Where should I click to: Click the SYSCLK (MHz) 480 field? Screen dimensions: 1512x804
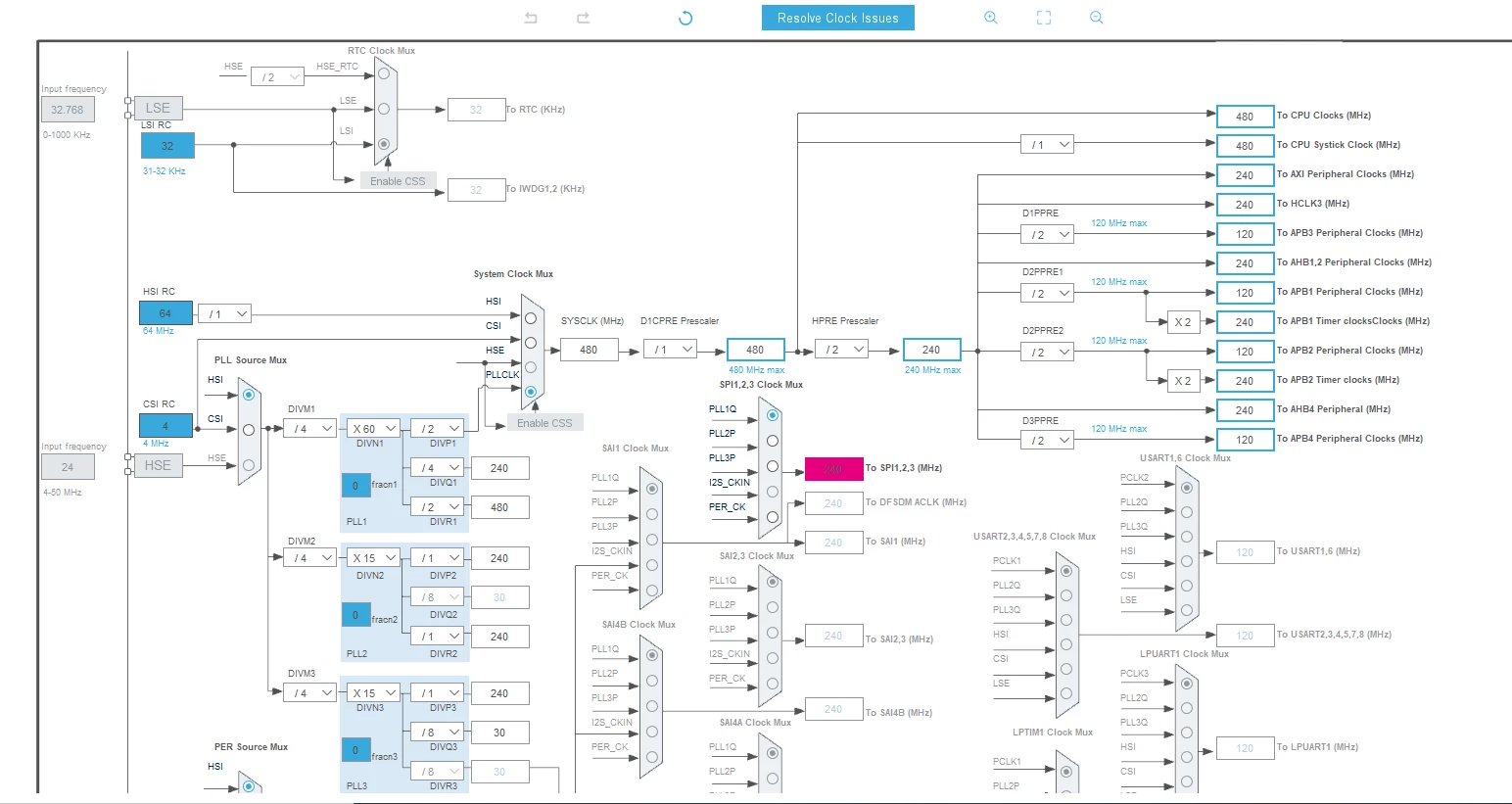click(x=589, y=349)
